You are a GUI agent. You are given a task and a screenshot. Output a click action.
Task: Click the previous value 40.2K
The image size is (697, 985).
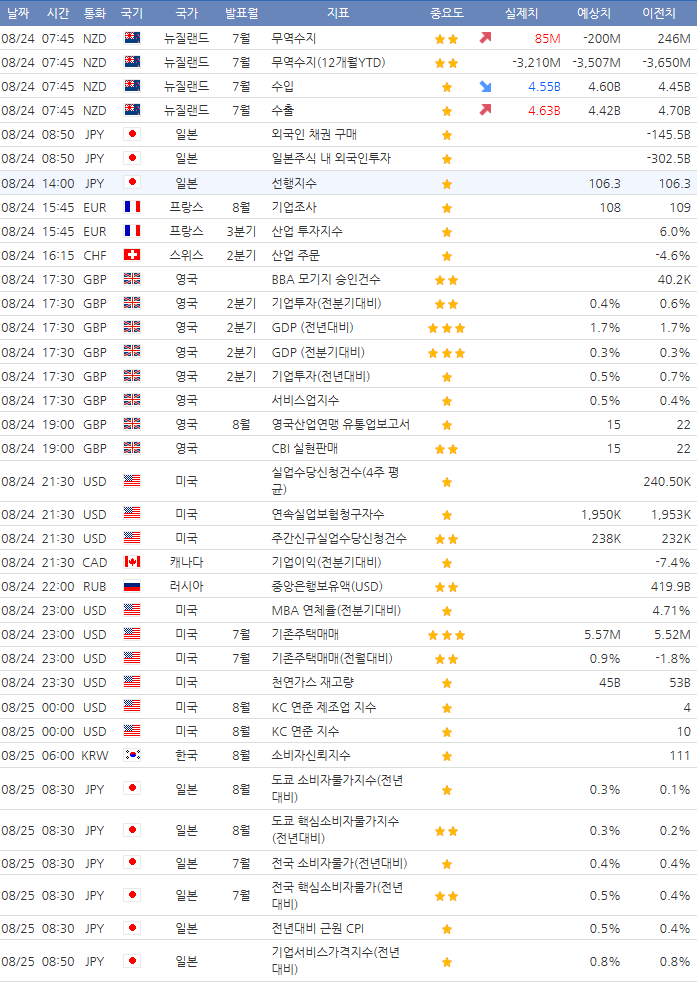click(674, 280)
